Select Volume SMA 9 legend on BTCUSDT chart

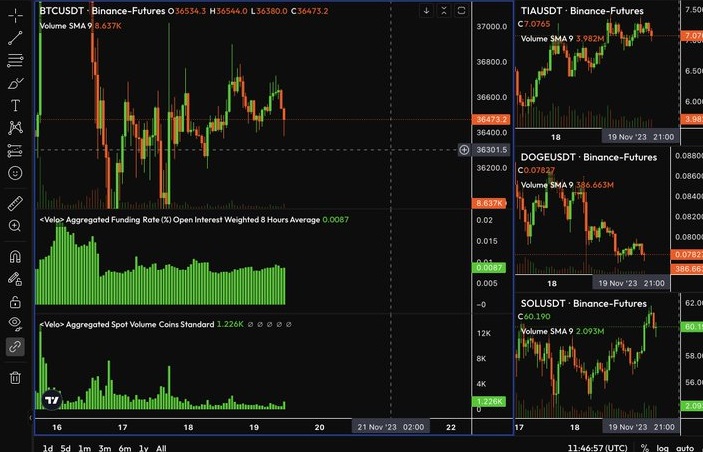[80, 26]
